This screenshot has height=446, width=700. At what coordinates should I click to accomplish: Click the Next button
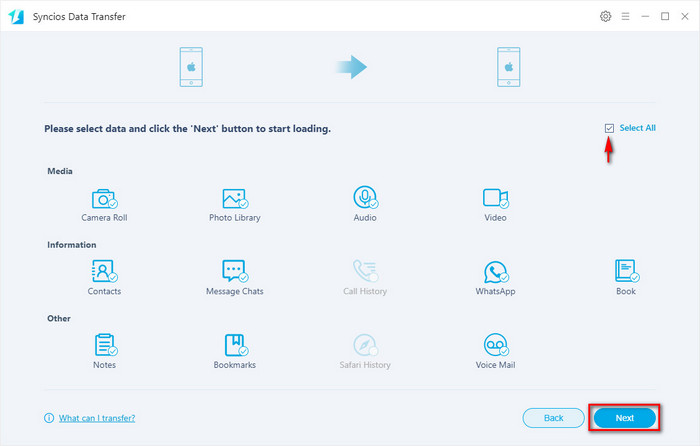(625, 418)
